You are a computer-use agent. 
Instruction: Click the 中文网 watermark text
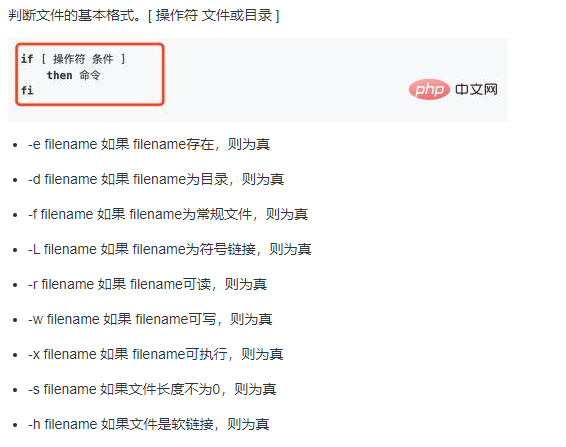476,89
